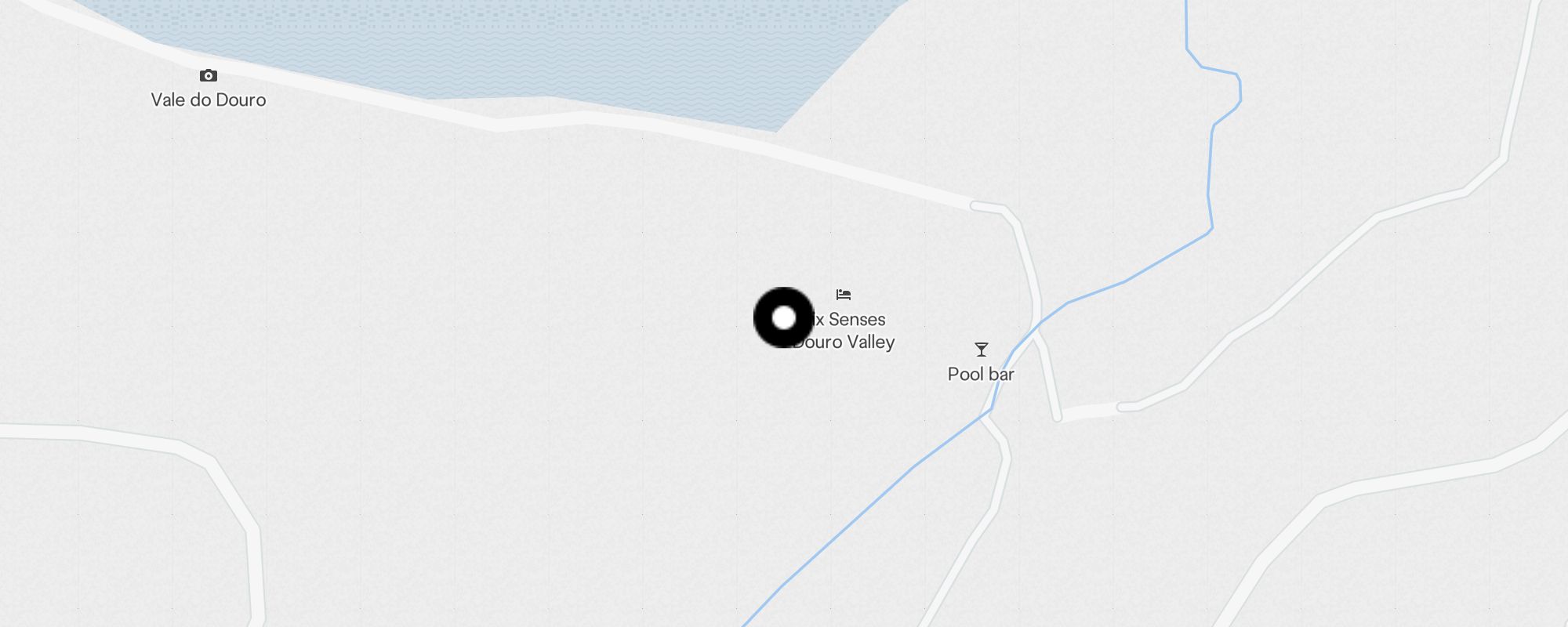Click the camera icon above Vale do Douro

point(208,75)
